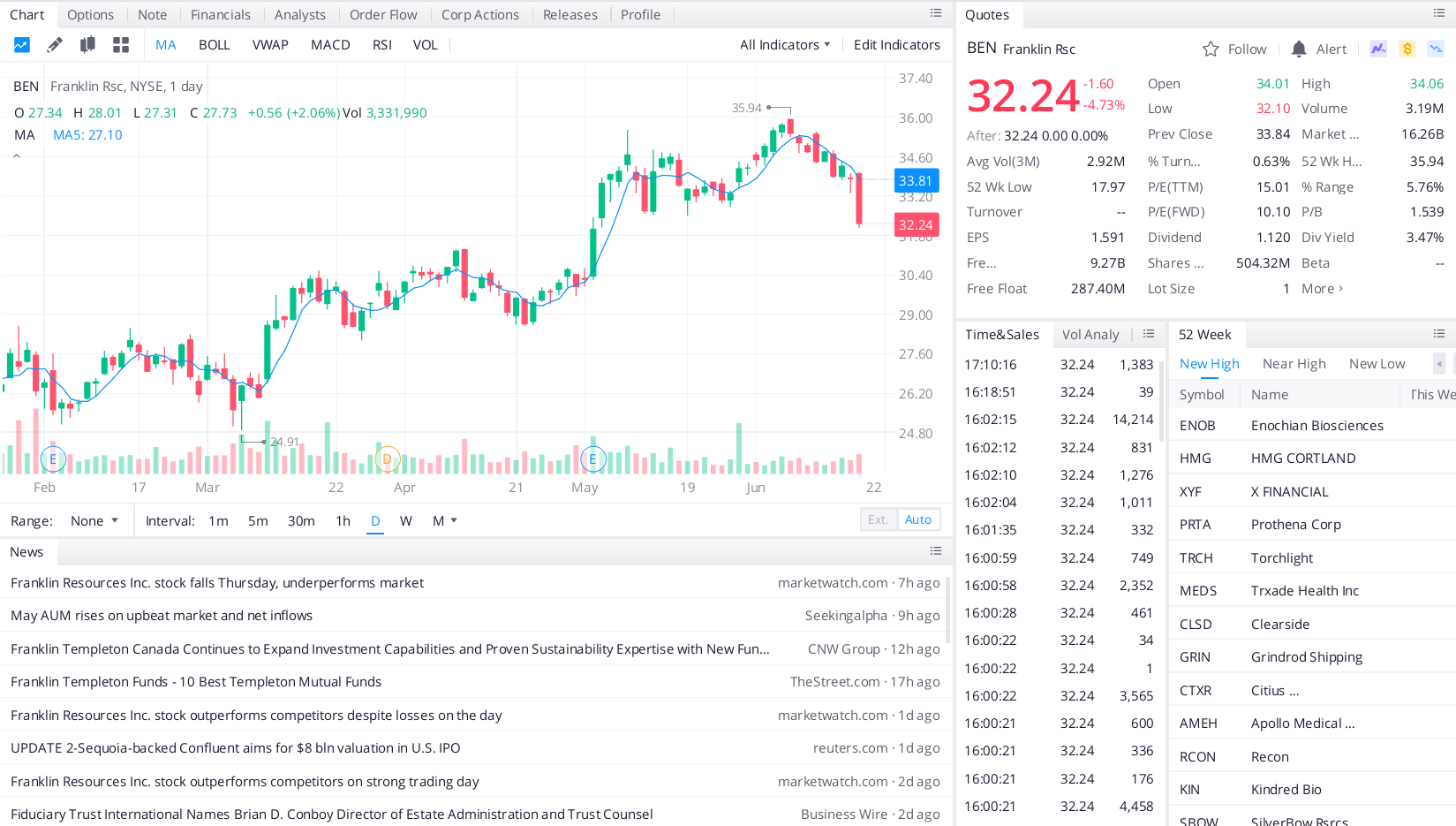Switch to the Financials tab
Screen dimensions: 1456x826
(x=221, y=15)
